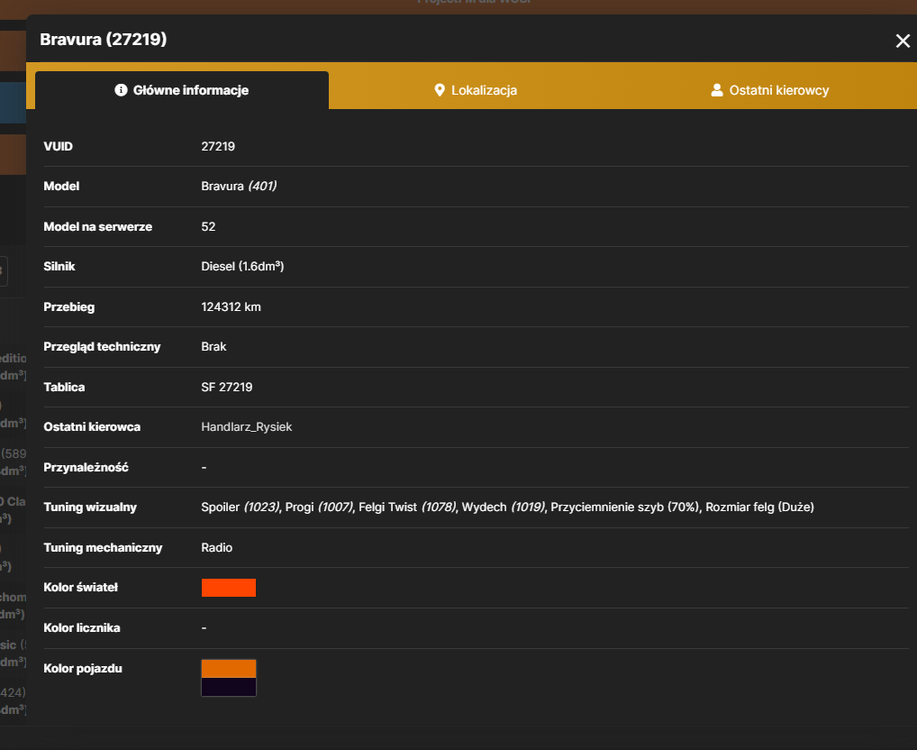Click the orange top half of Kolor pojazdu
Screen dimensions: 917x750
pos(229,669)
